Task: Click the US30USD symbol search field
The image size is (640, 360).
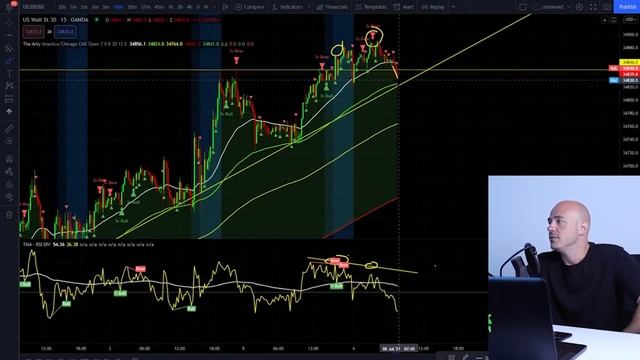Action: [x=33, y=7]
